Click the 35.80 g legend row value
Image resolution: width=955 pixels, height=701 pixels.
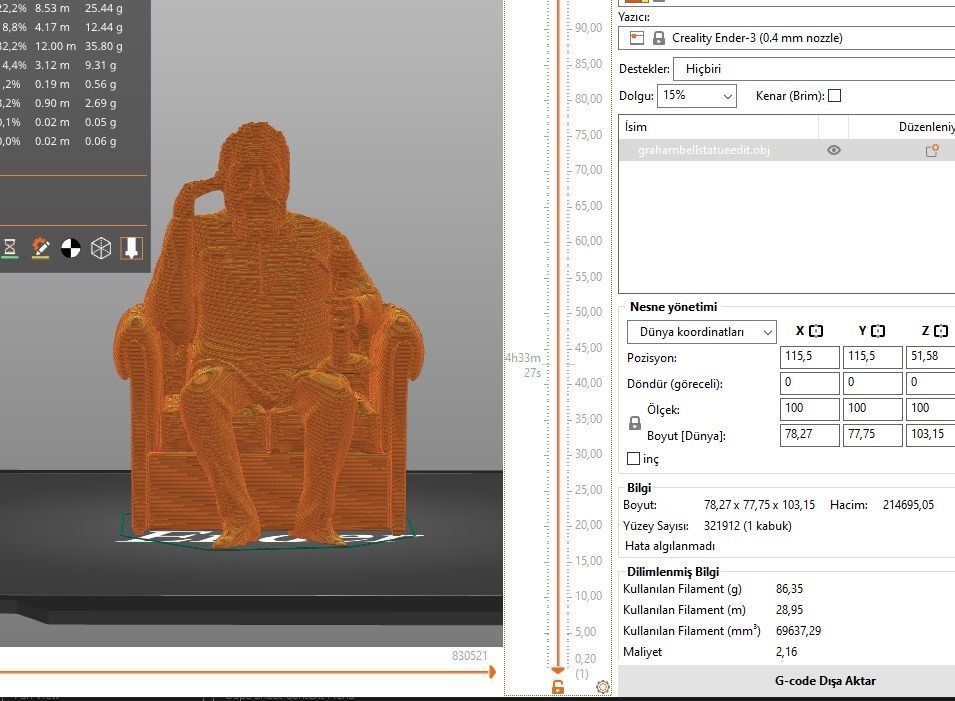(104, 46)
